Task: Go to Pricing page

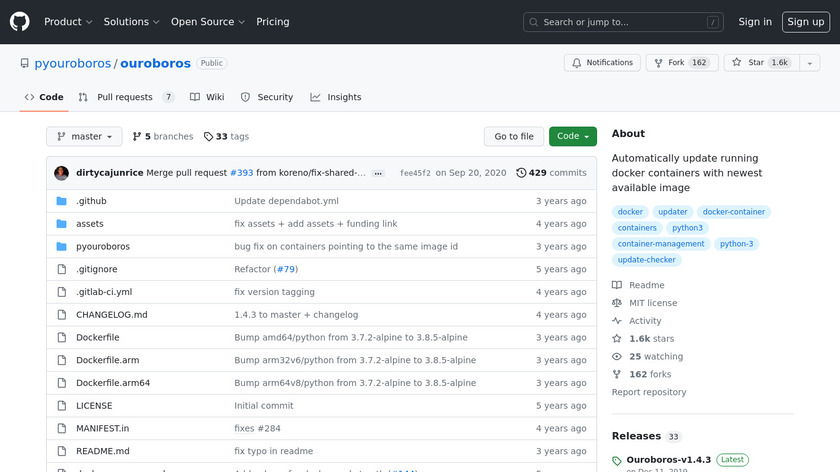Action: (x=273, y=22)
